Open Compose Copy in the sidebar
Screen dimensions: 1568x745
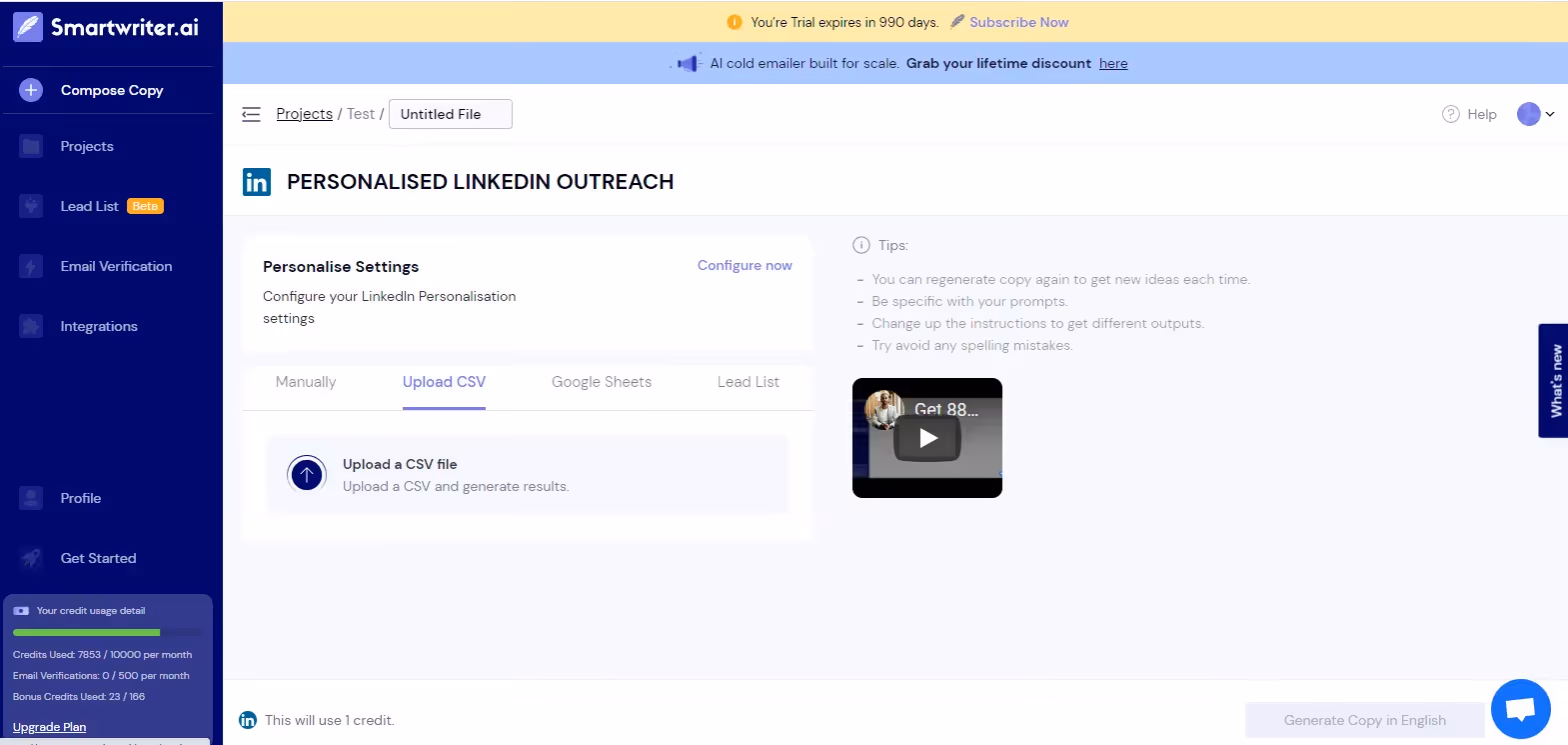tap(112, 90)
